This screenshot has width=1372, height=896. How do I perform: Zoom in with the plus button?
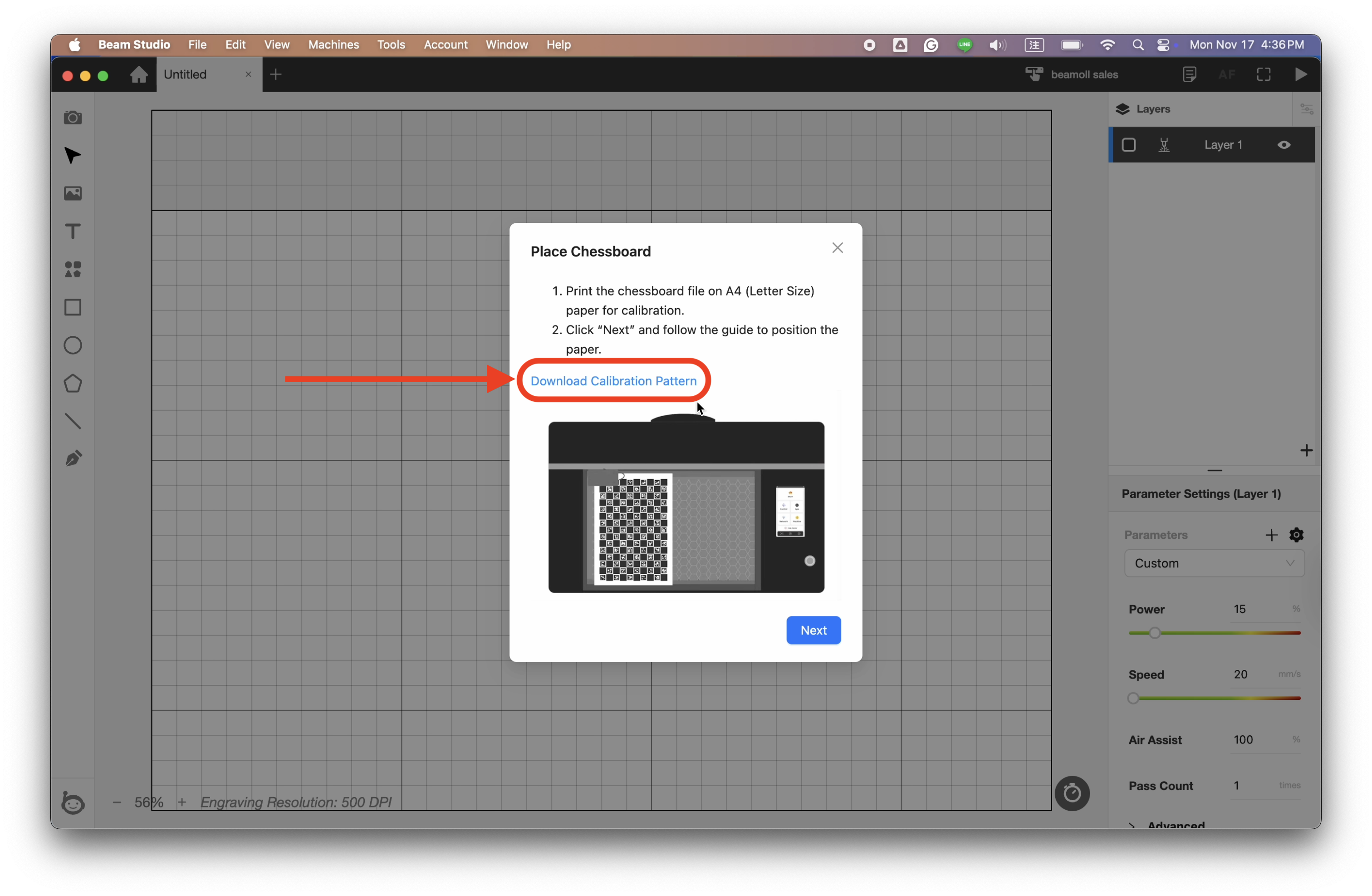(x=181, y=802)
